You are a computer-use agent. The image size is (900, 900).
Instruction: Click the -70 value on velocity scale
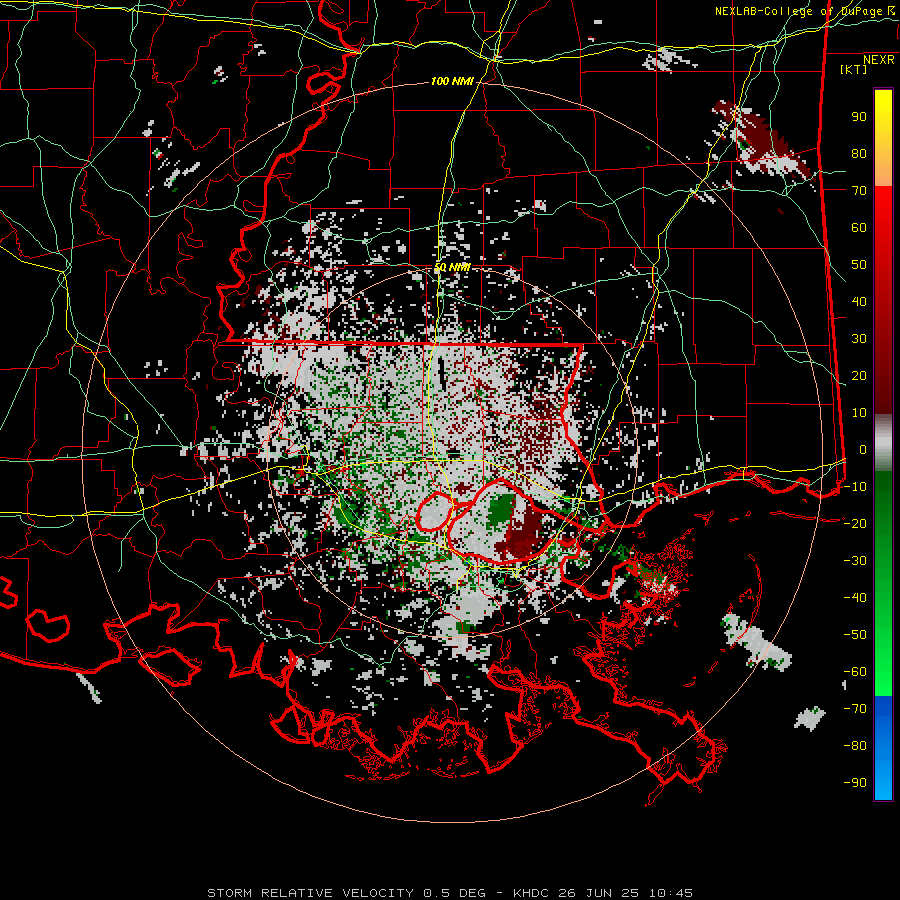[855, 709]
